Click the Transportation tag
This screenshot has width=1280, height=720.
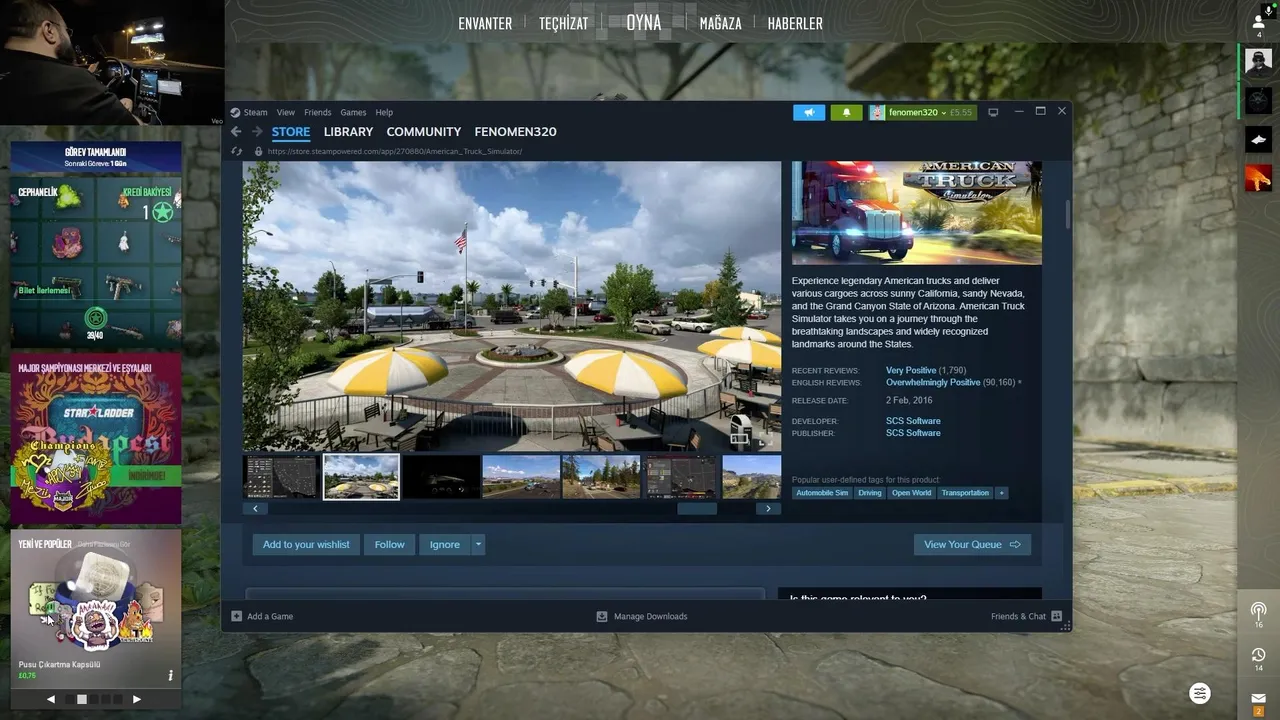click(965, 493)
